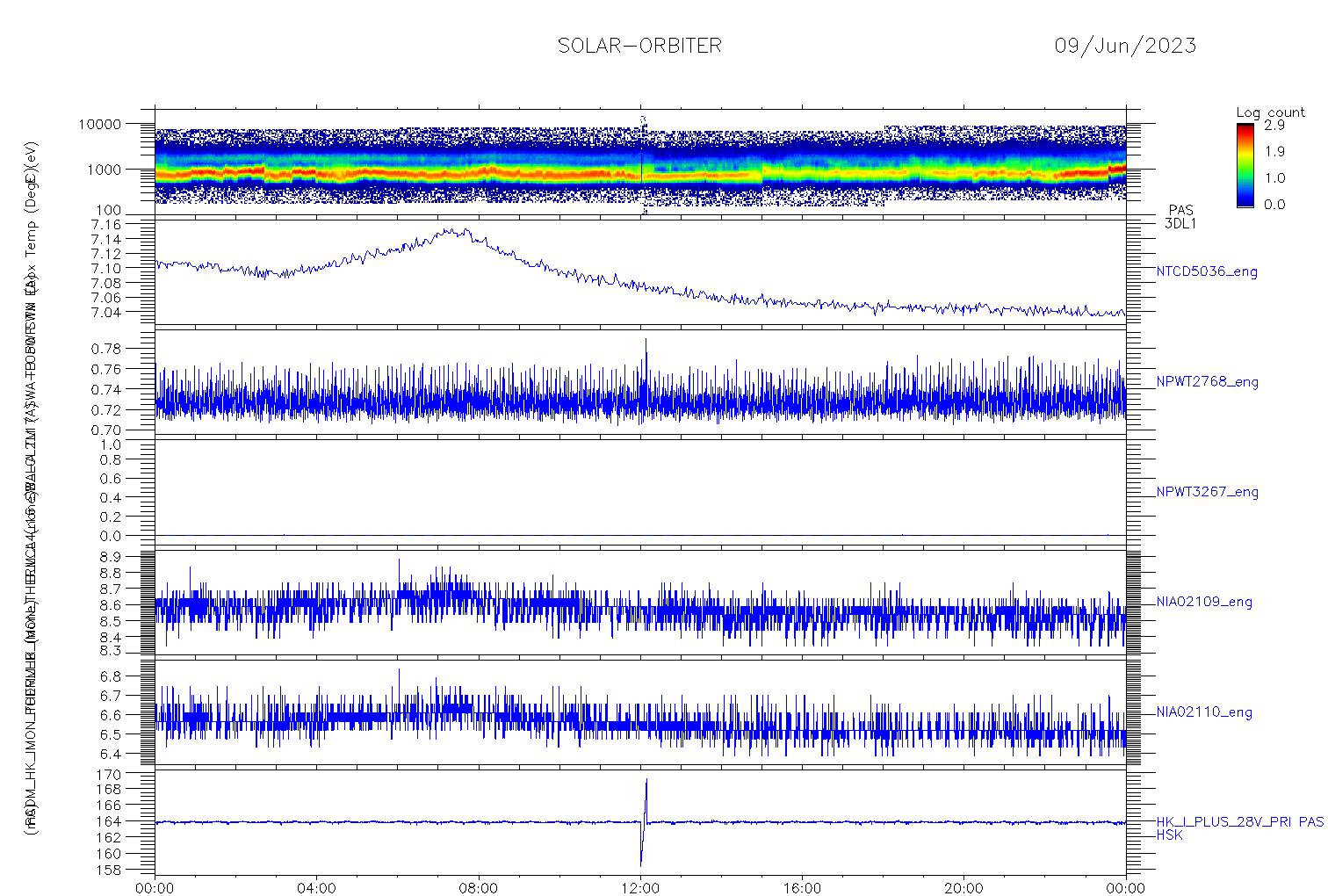Click the NIA02110_eng series label

[1204, 712]
